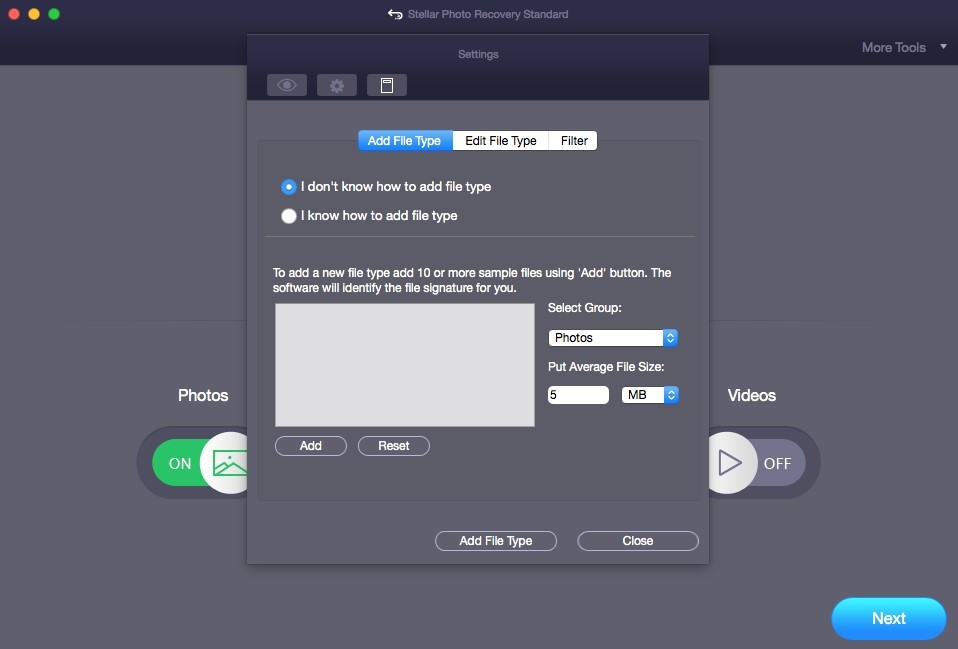Click the Videos play icon
Viewport: 958px width, 649px height.
pos(730,462)
